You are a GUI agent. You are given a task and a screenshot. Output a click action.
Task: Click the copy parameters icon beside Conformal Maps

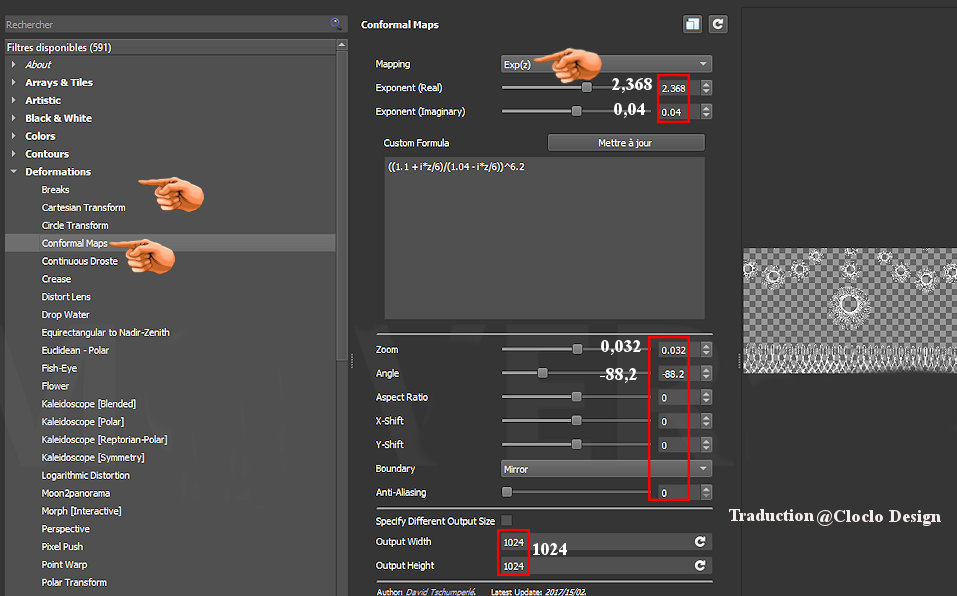pyautogui.click(x=692, y=24)
